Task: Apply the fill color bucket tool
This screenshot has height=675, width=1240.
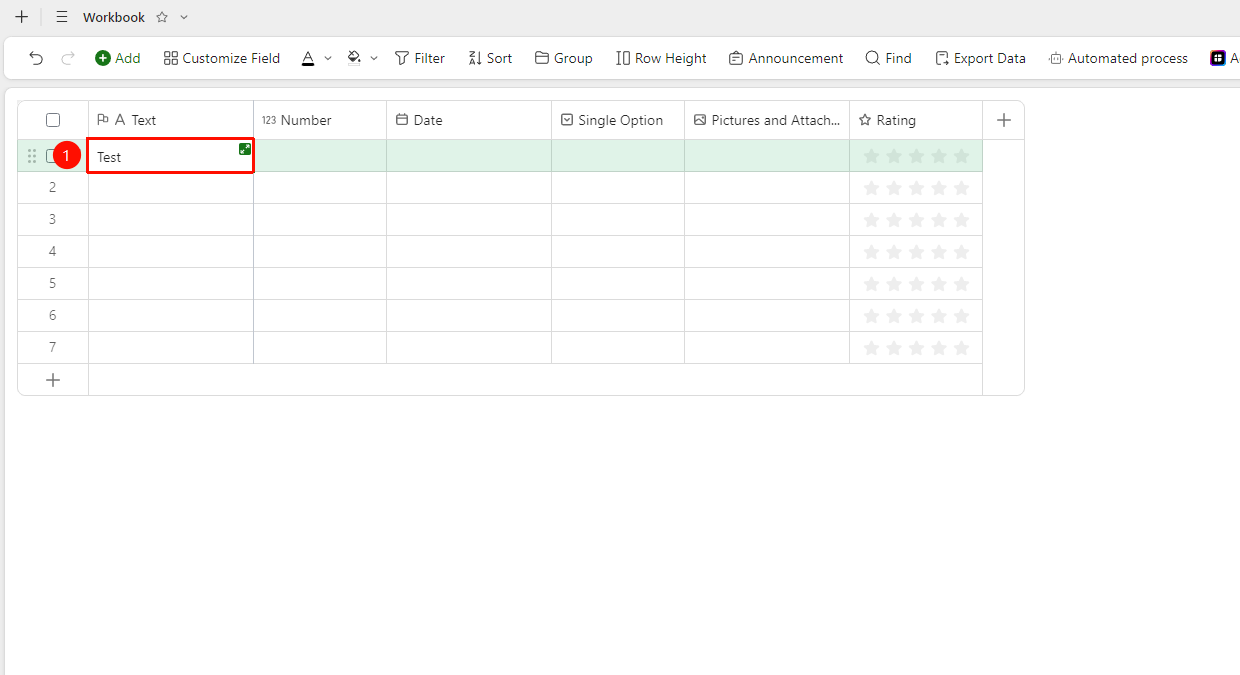Action: [354, 58]
